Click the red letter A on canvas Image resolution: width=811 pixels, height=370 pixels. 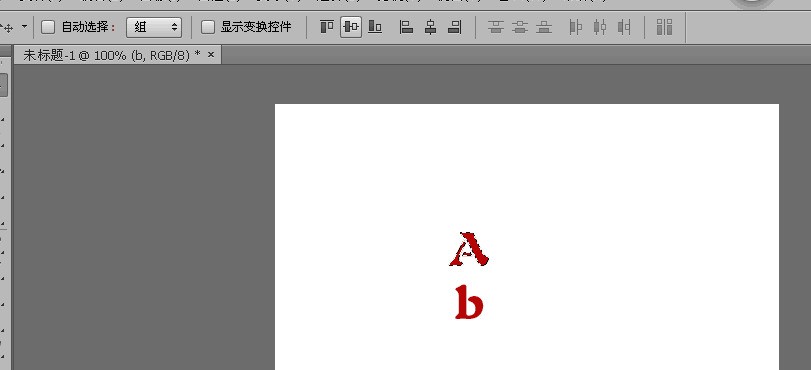(x=469, y=249)
